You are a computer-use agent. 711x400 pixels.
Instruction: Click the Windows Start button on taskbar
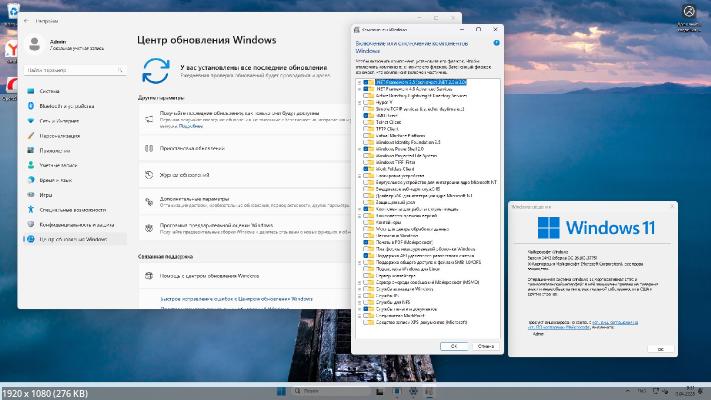click(x=282, y=389)
